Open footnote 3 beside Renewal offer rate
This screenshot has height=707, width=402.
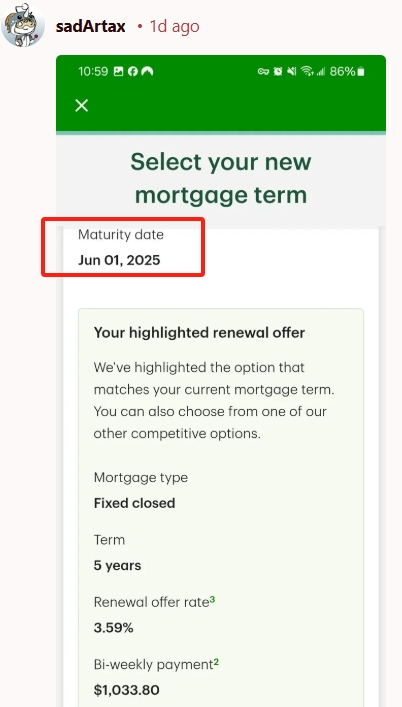pos(212,599)
